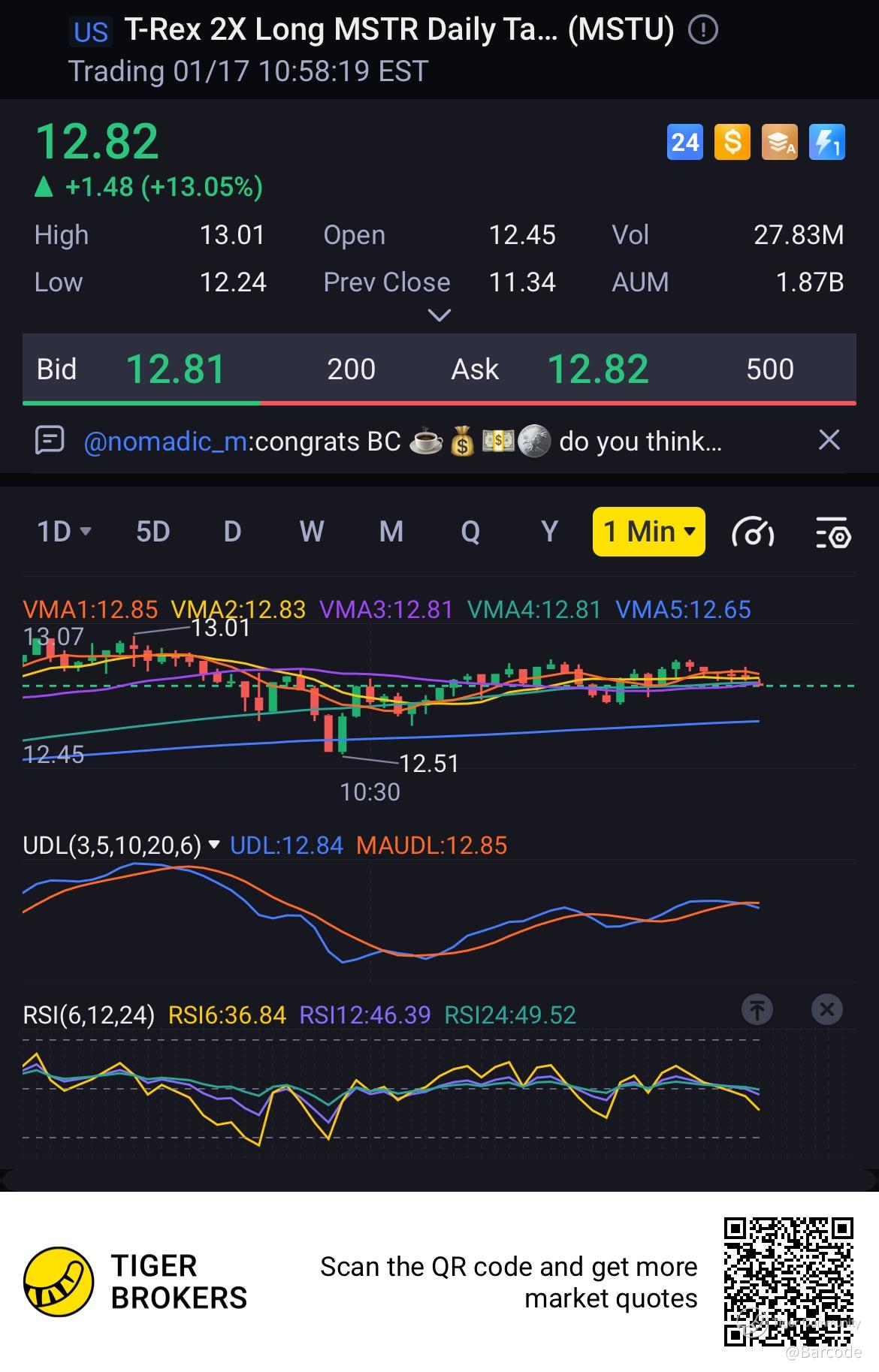Tap the orange dollar sign badge
Screen dimensions: 879x1372
(732, 142)
